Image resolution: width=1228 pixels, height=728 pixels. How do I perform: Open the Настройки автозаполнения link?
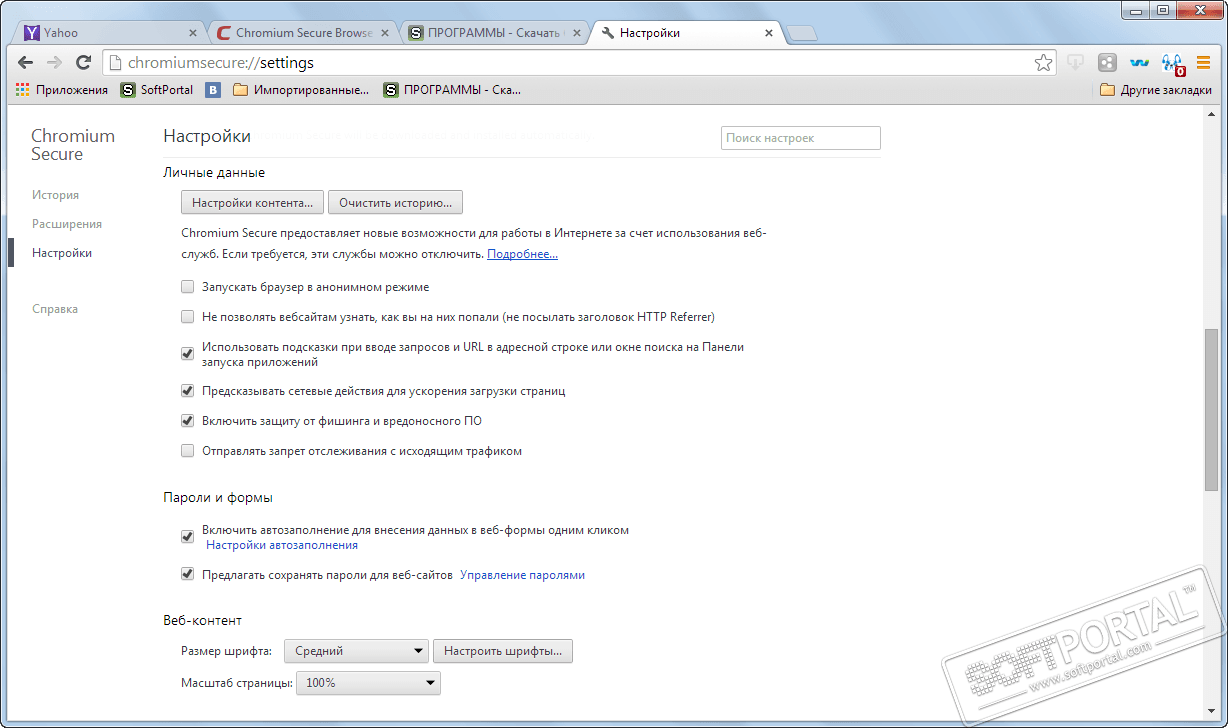(282, 545)
